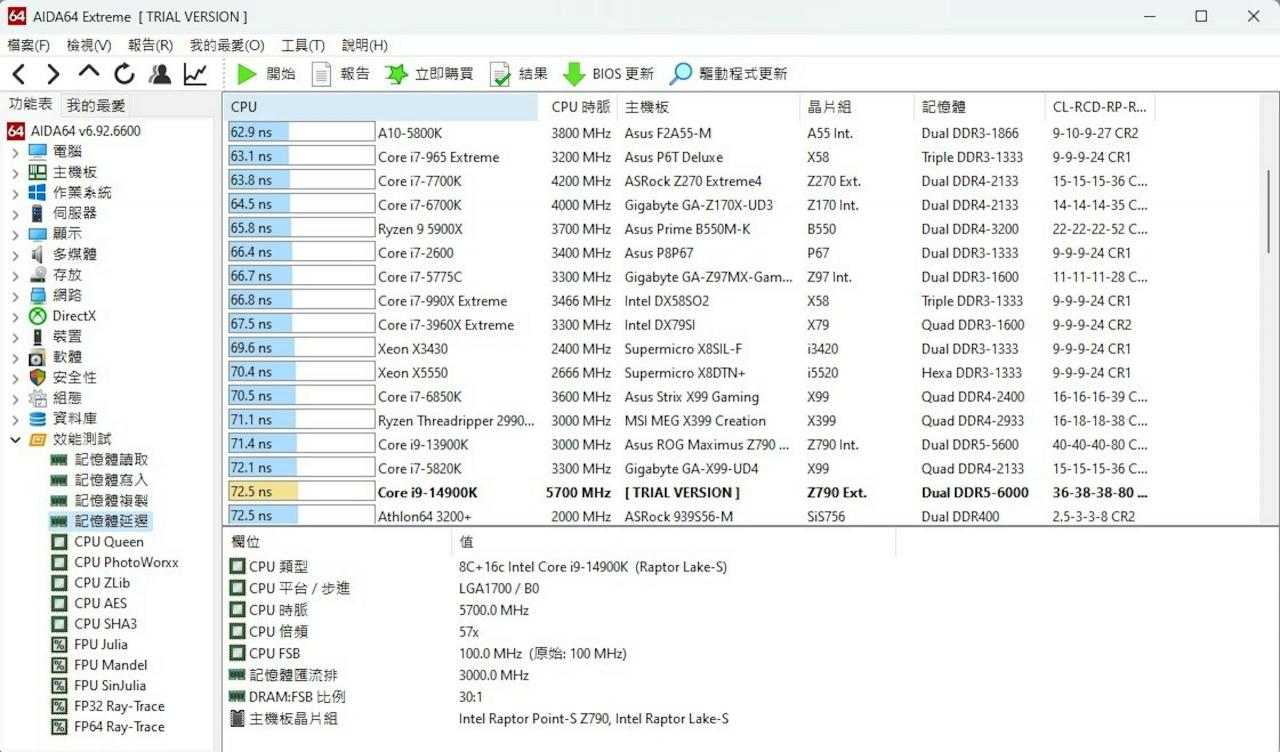This screenshot has height=752, width=1280.
Task: Expand the 主機板 tree node
Action: click(15, 172)
